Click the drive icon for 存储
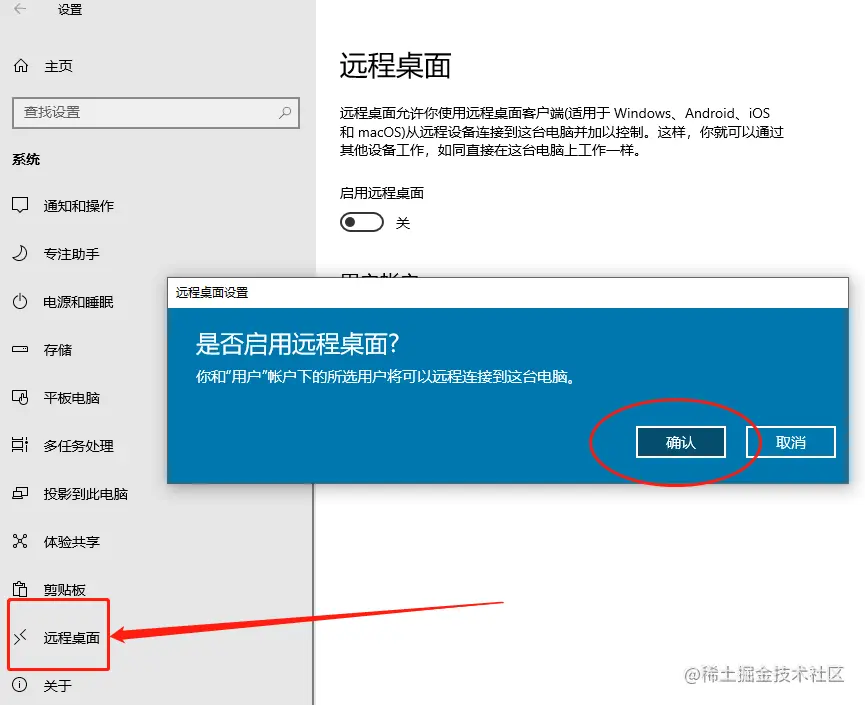This screenshot has width=865, height=705. (20, 349)
